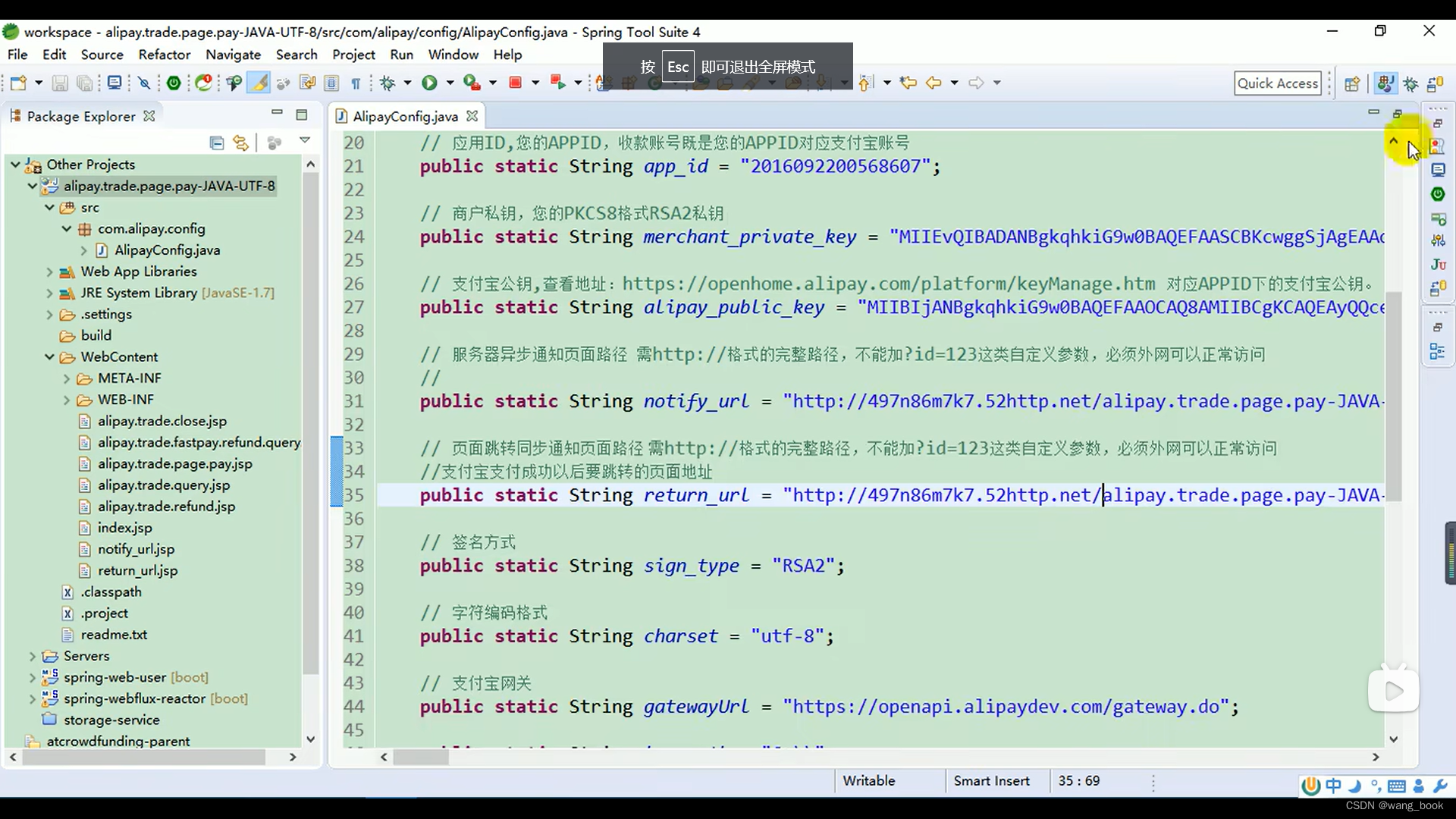Collapse the src folder
The height and width of the screenshot is (819, 1456).
pos(49,207)
